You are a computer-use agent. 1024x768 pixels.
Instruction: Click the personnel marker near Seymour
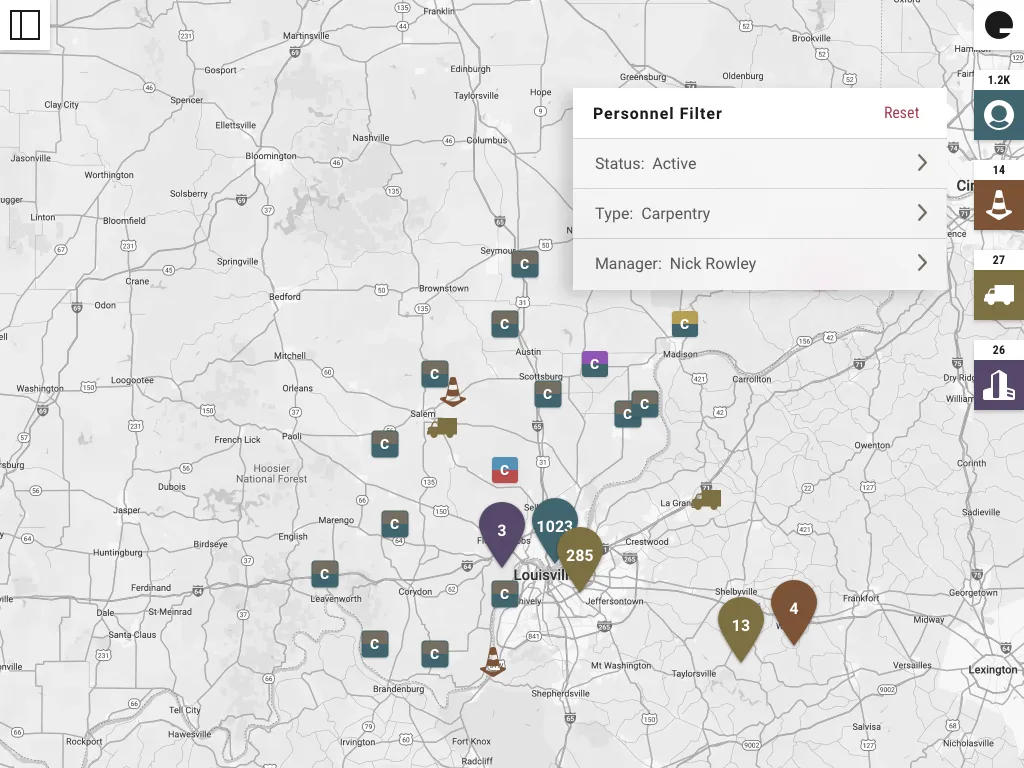click(524, 264)
